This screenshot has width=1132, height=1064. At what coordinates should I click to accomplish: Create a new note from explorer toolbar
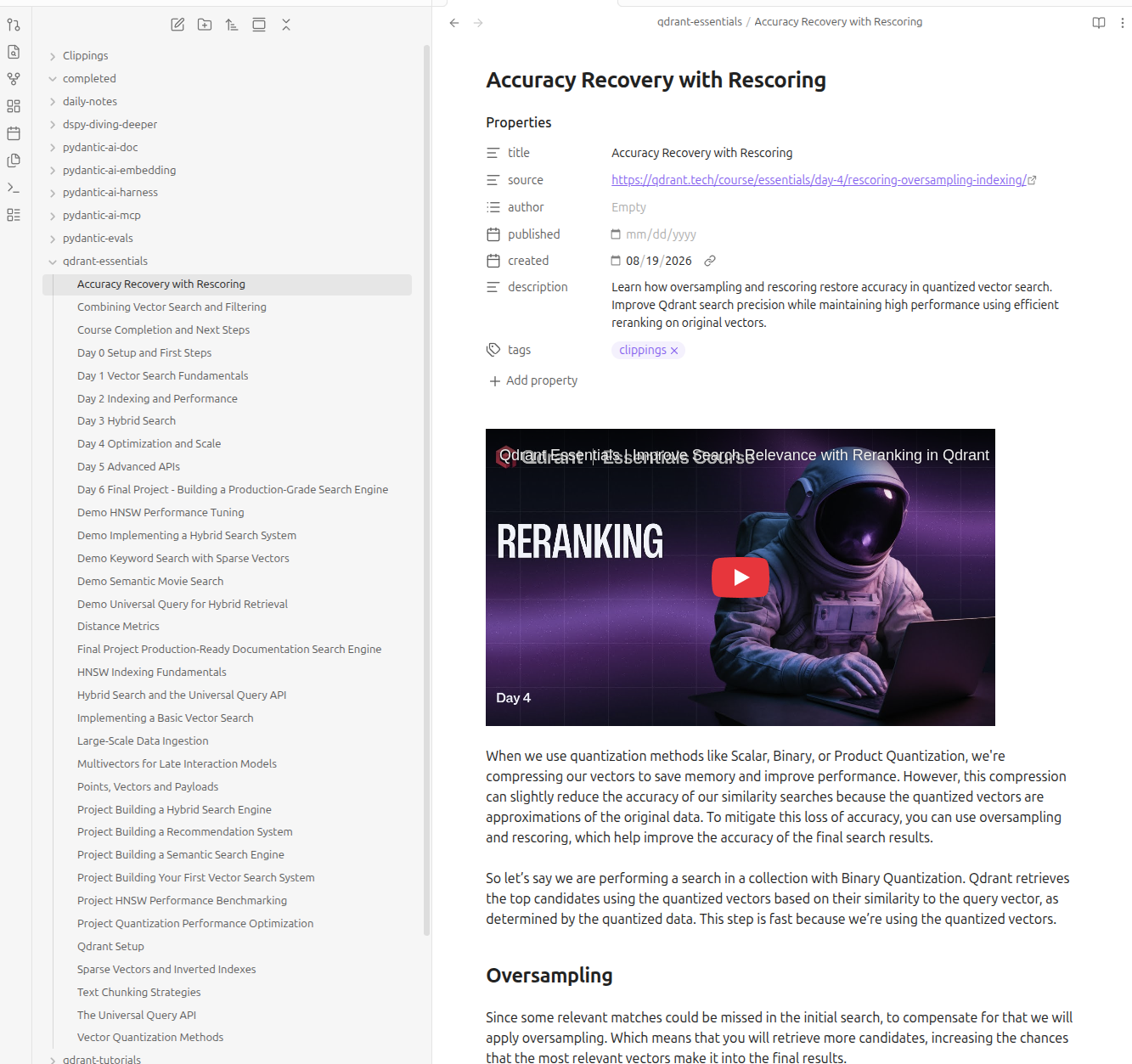[x=177, y=25]
